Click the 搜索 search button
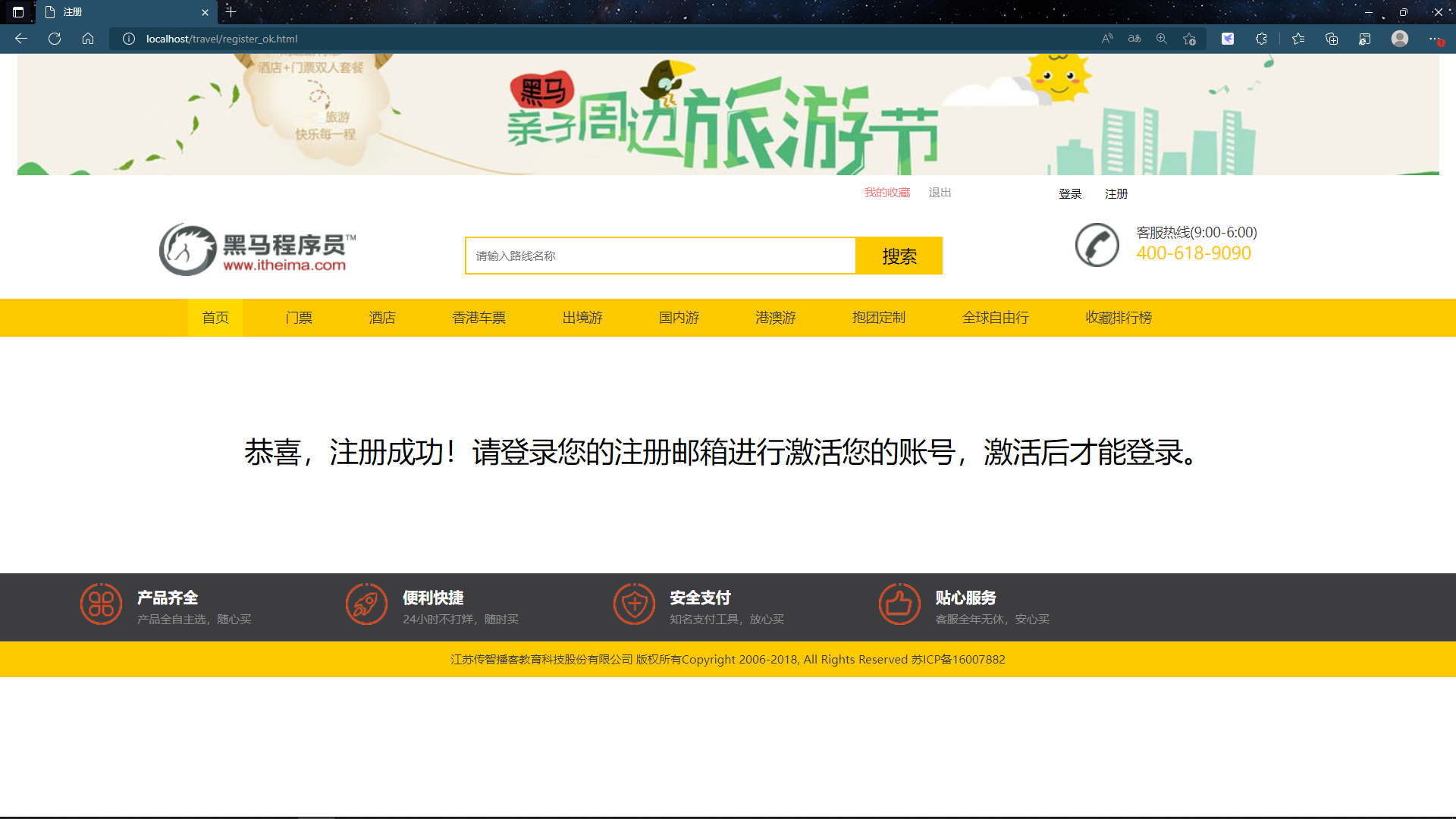1456x819 pixels. [x=899, y=256]
